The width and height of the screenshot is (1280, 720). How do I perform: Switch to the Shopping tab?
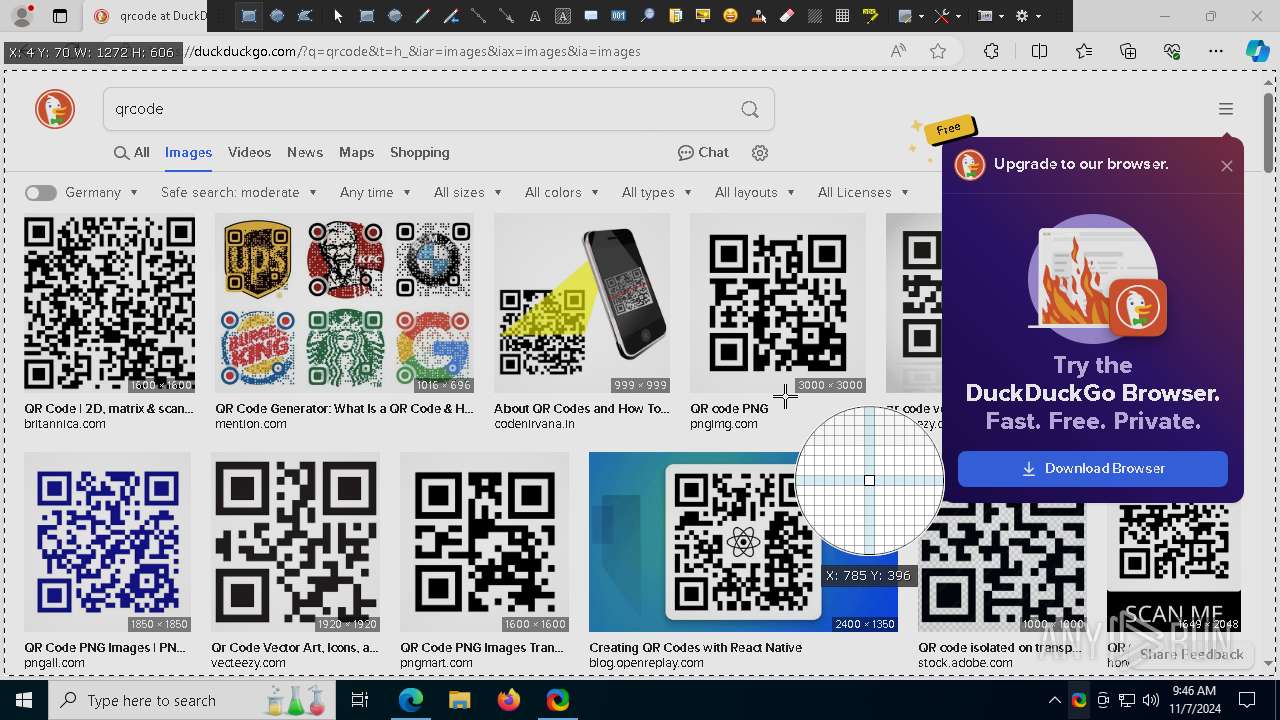click(x=419, y=153)
